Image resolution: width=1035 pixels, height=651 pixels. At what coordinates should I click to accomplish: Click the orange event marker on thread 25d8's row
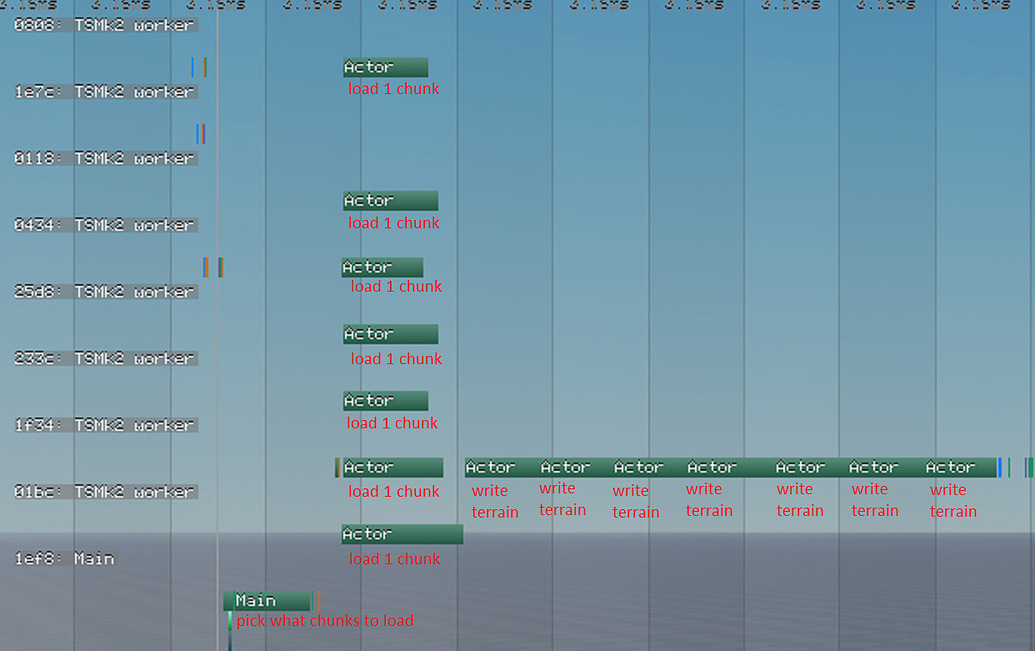point(206,266)
